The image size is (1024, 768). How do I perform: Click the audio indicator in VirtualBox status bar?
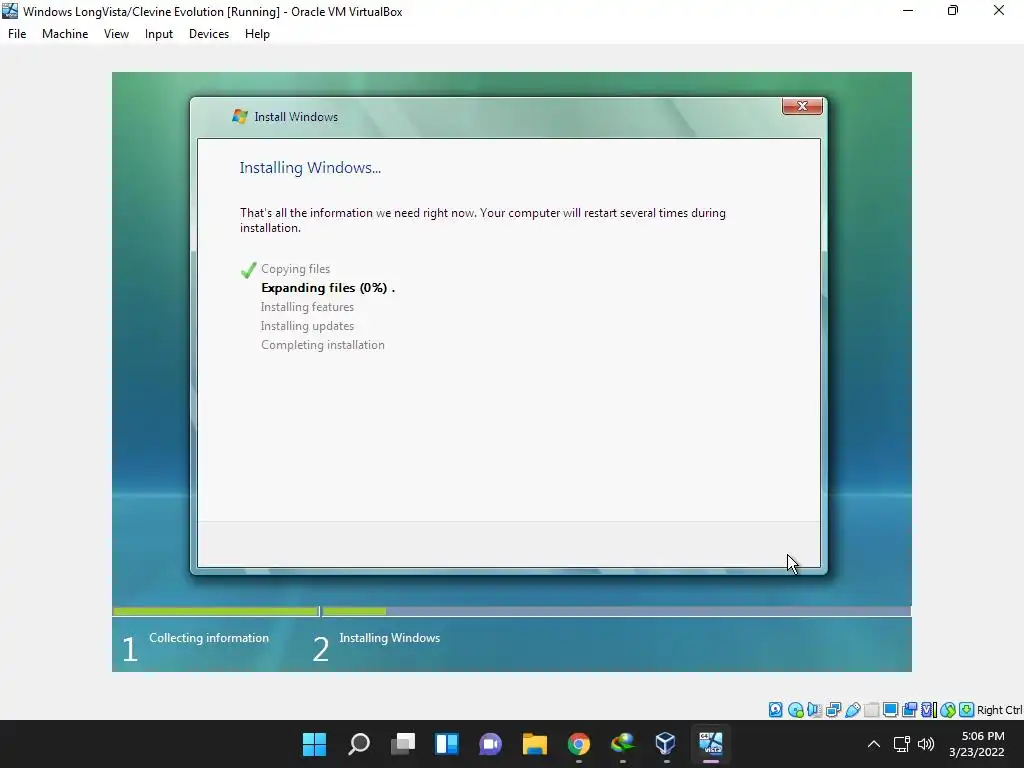[x=814, y=710]
